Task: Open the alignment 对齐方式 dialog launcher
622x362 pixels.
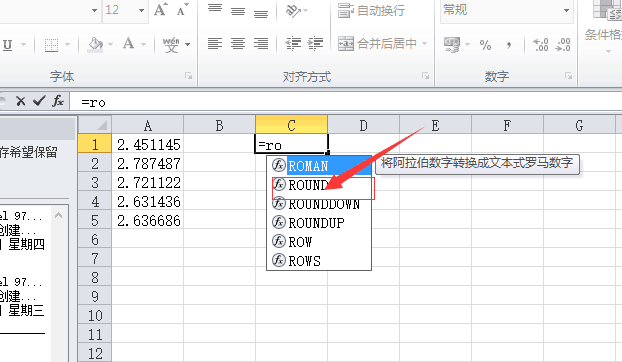Action: click(x=425, y=76)
